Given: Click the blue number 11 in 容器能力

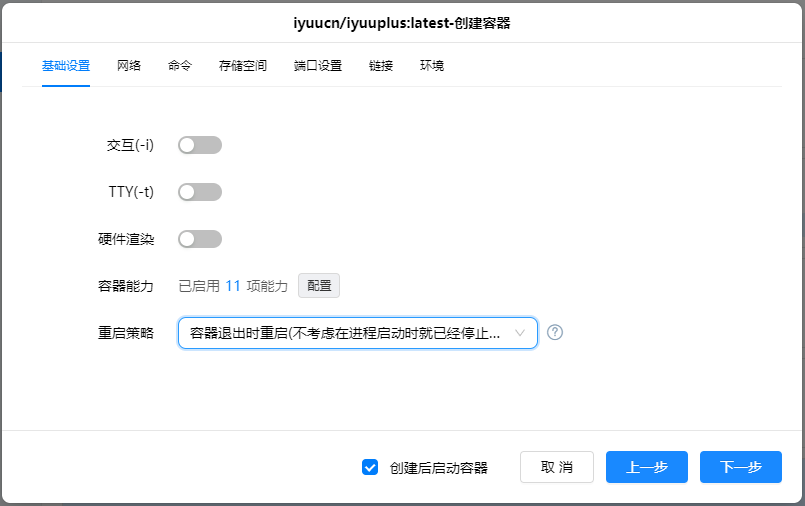Looking at the screenshot, I should 233,286.
